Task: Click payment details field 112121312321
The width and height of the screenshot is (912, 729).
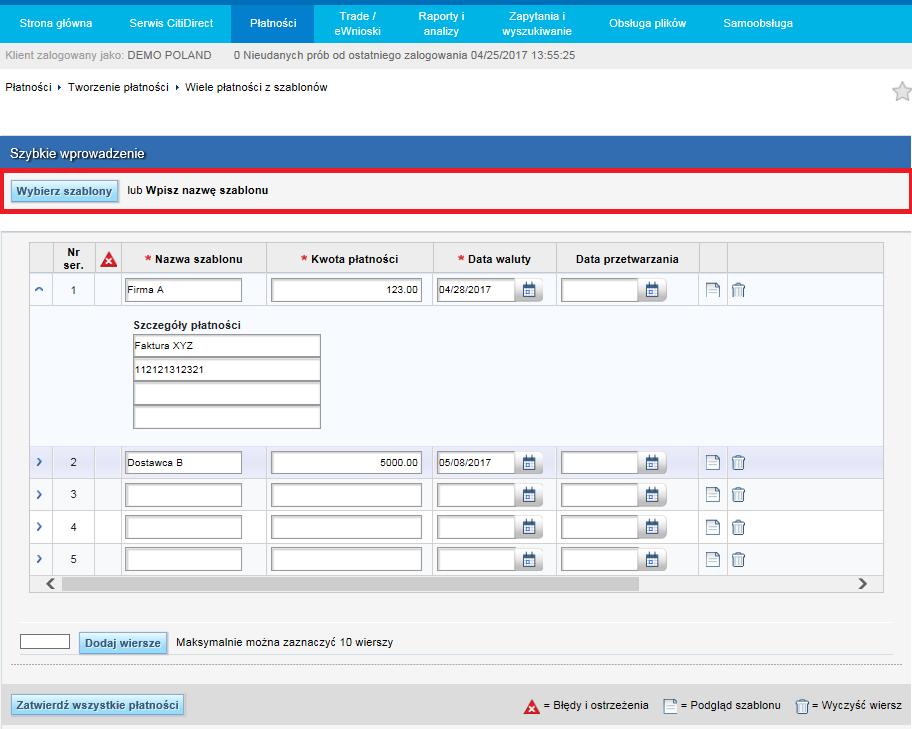Action: [x=227, y=369]
